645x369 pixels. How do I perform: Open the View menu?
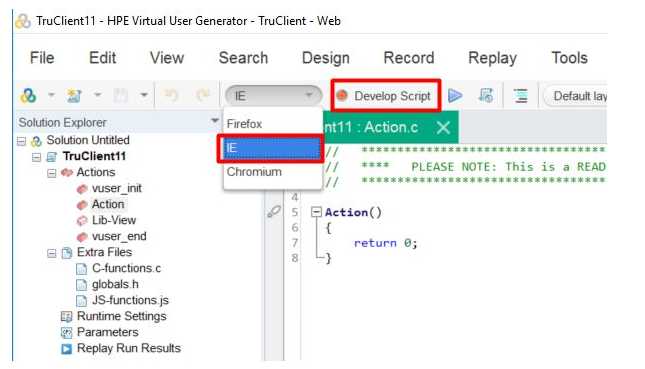[167, 58]
